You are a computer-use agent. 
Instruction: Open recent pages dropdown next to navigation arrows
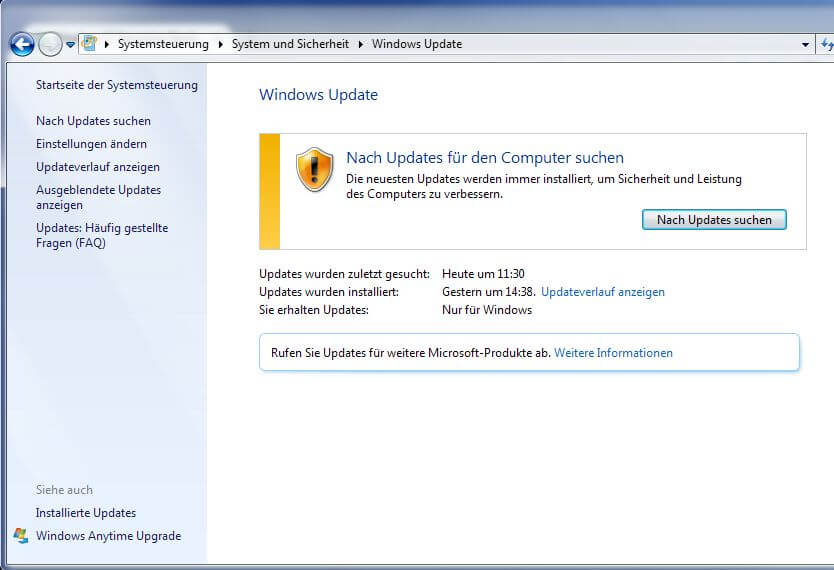tap(70, 45)
